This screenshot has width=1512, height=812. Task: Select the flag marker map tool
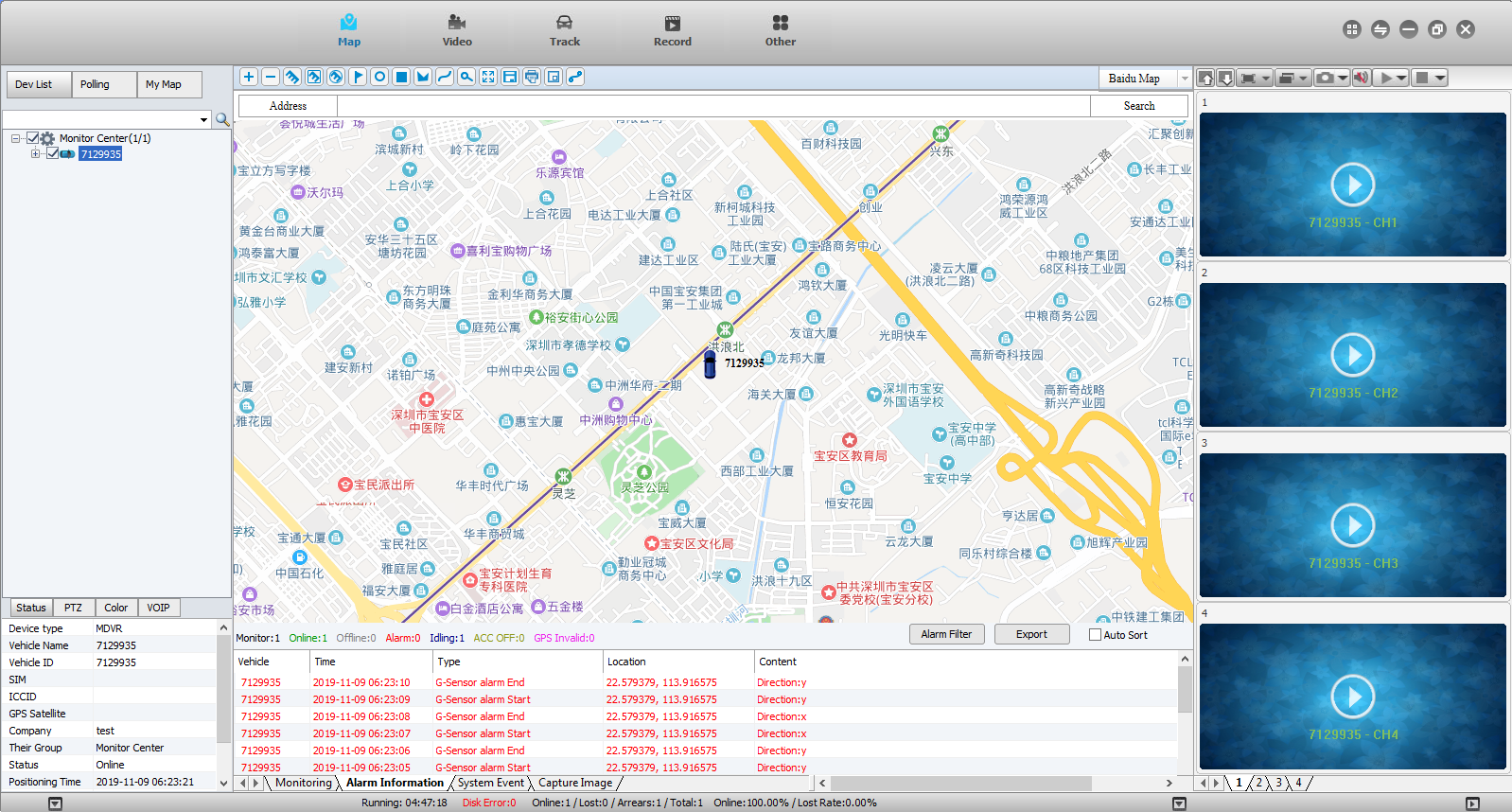pyautogui.click(x=358, y=78)
